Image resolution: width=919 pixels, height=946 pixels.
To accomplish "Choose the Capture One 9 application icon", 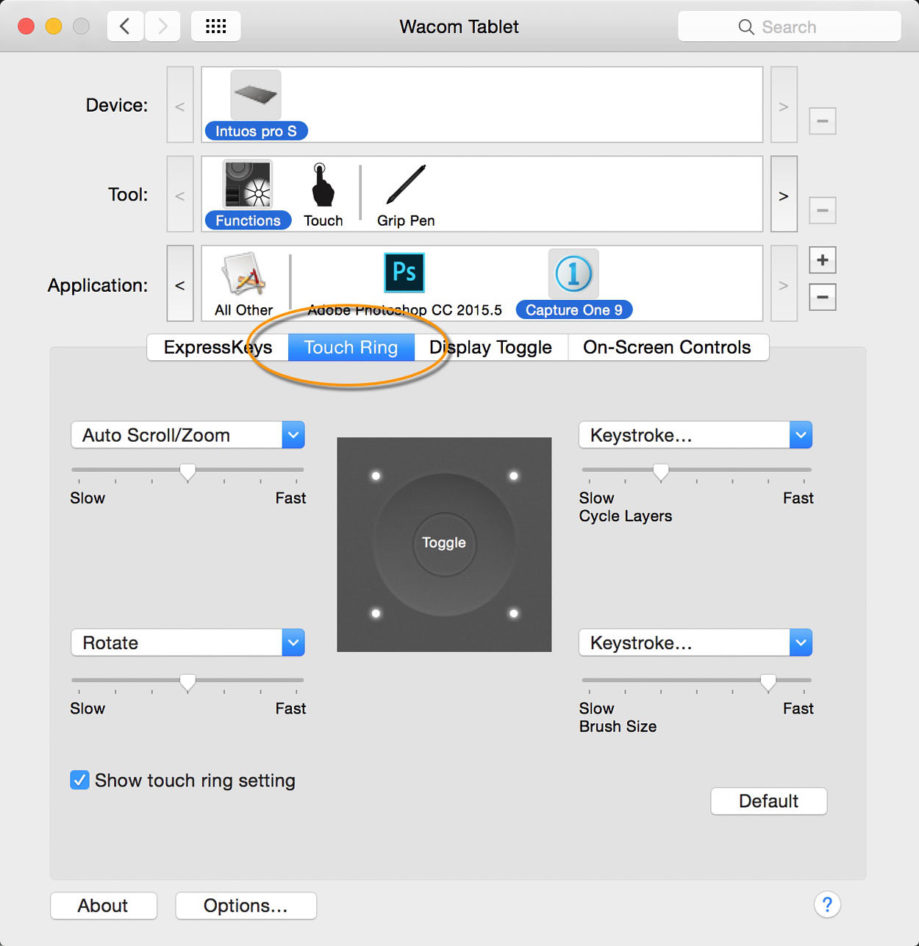I will 573,274.
